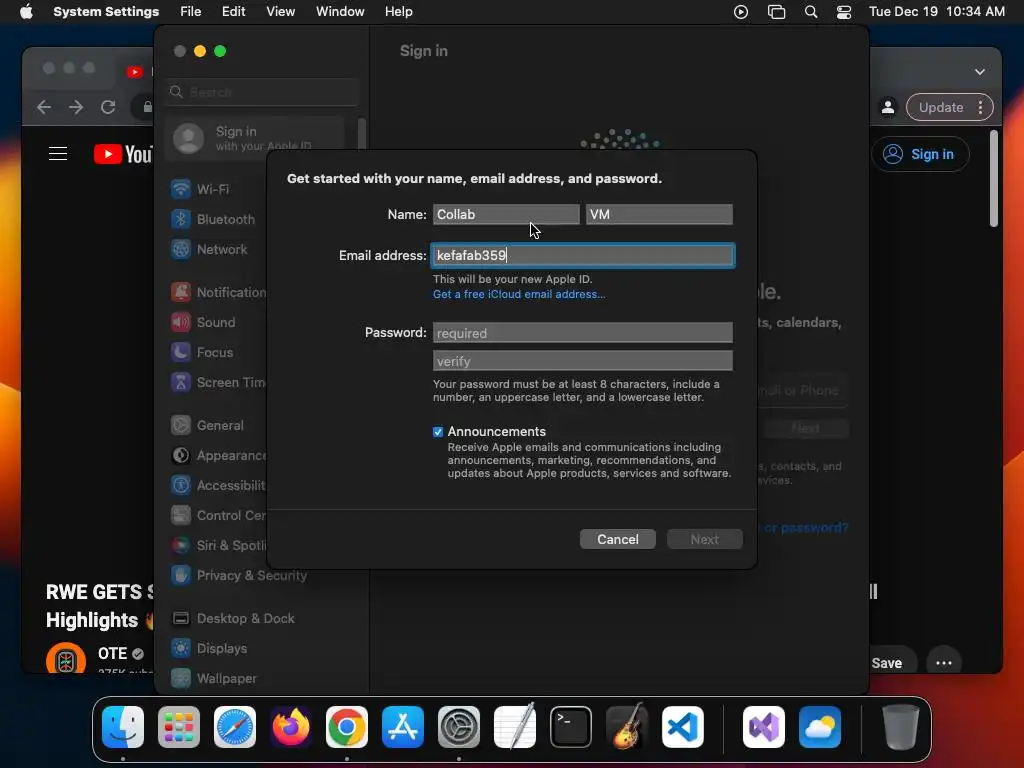This screenshot has width=1024, height=768.
Task: Open Launchpad in the Dock
Action: (x=179, y=727)
